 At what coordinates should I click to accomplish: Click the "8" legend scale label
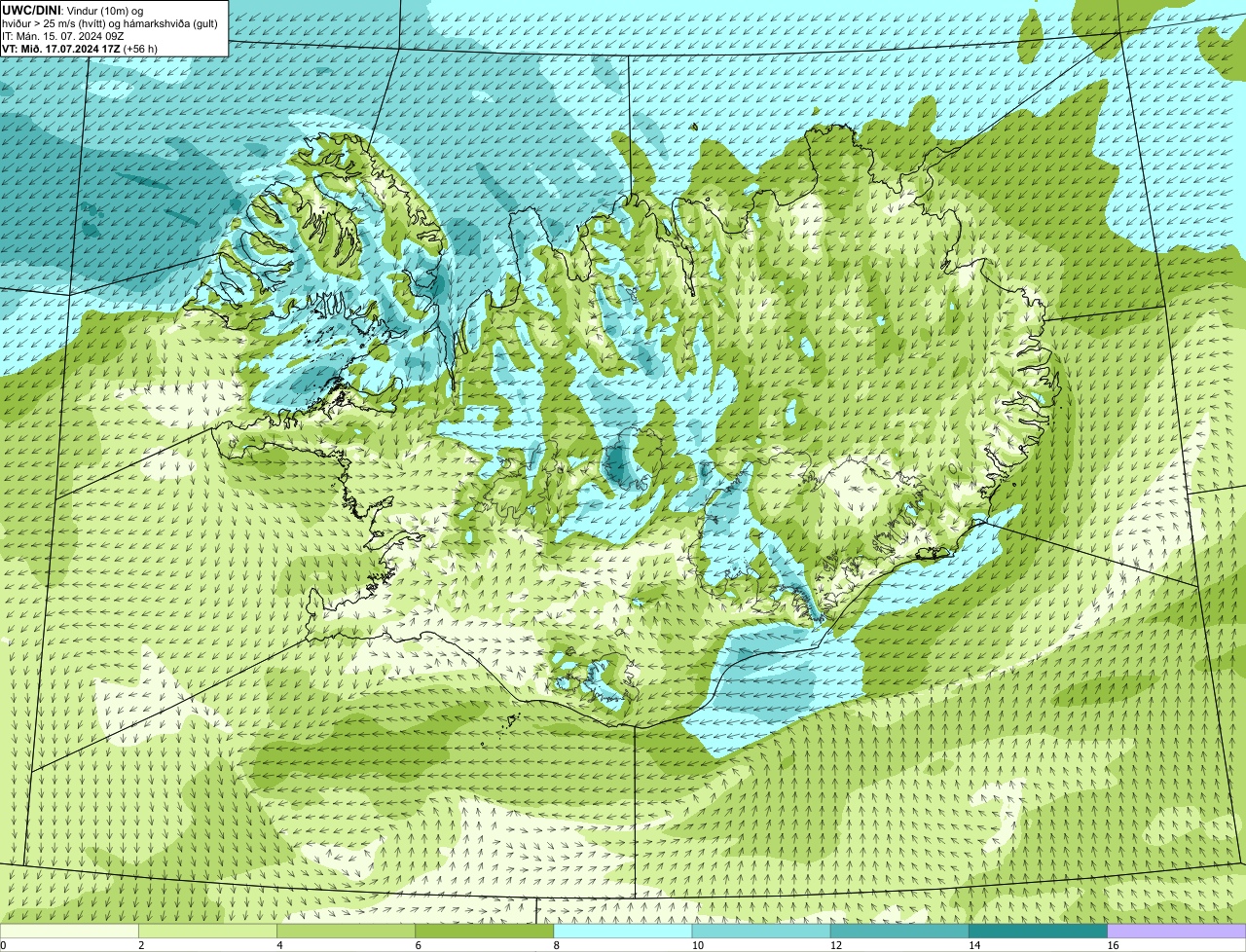tap(556, 945)
